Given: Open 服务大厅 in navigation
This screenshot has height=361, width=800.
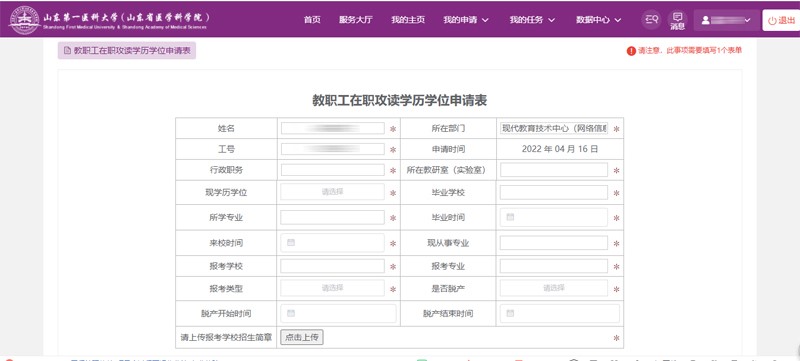Looking at the screenshot, I should (356, 20).
